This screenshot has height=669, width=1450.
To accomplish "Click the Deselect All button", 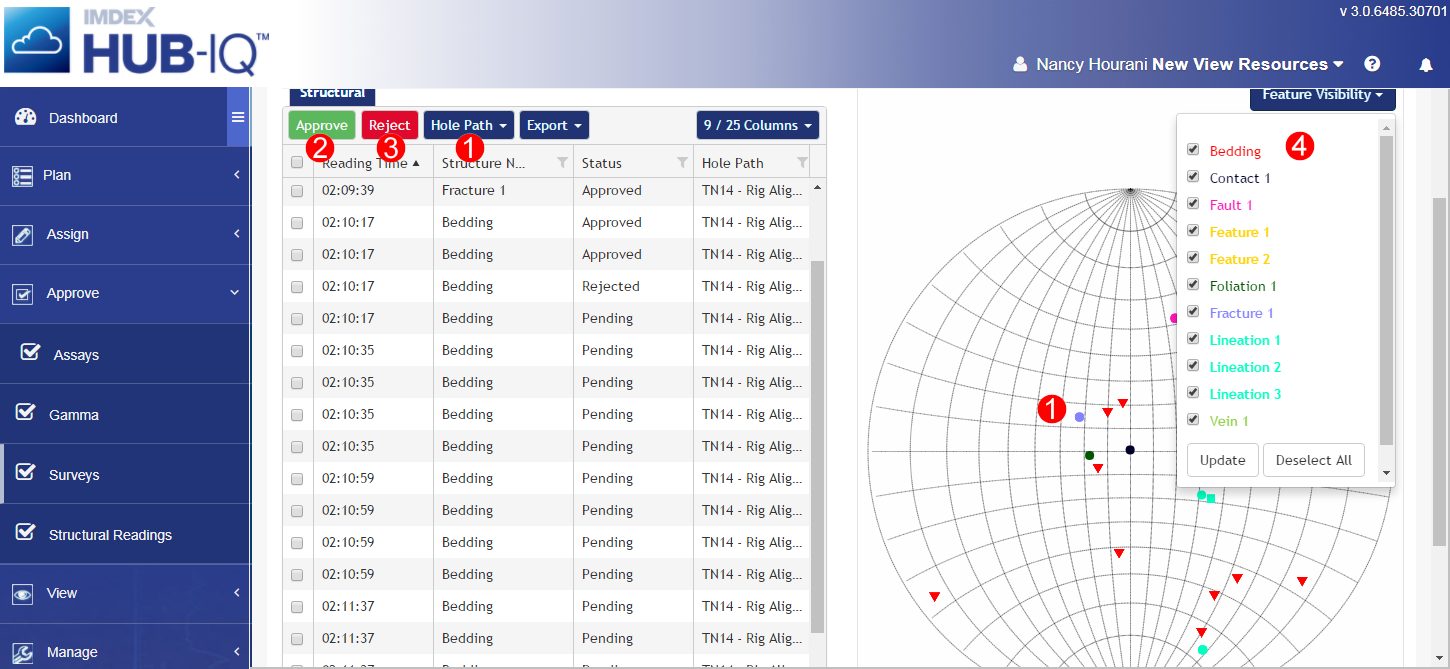I will click(x=1313, y=460).
